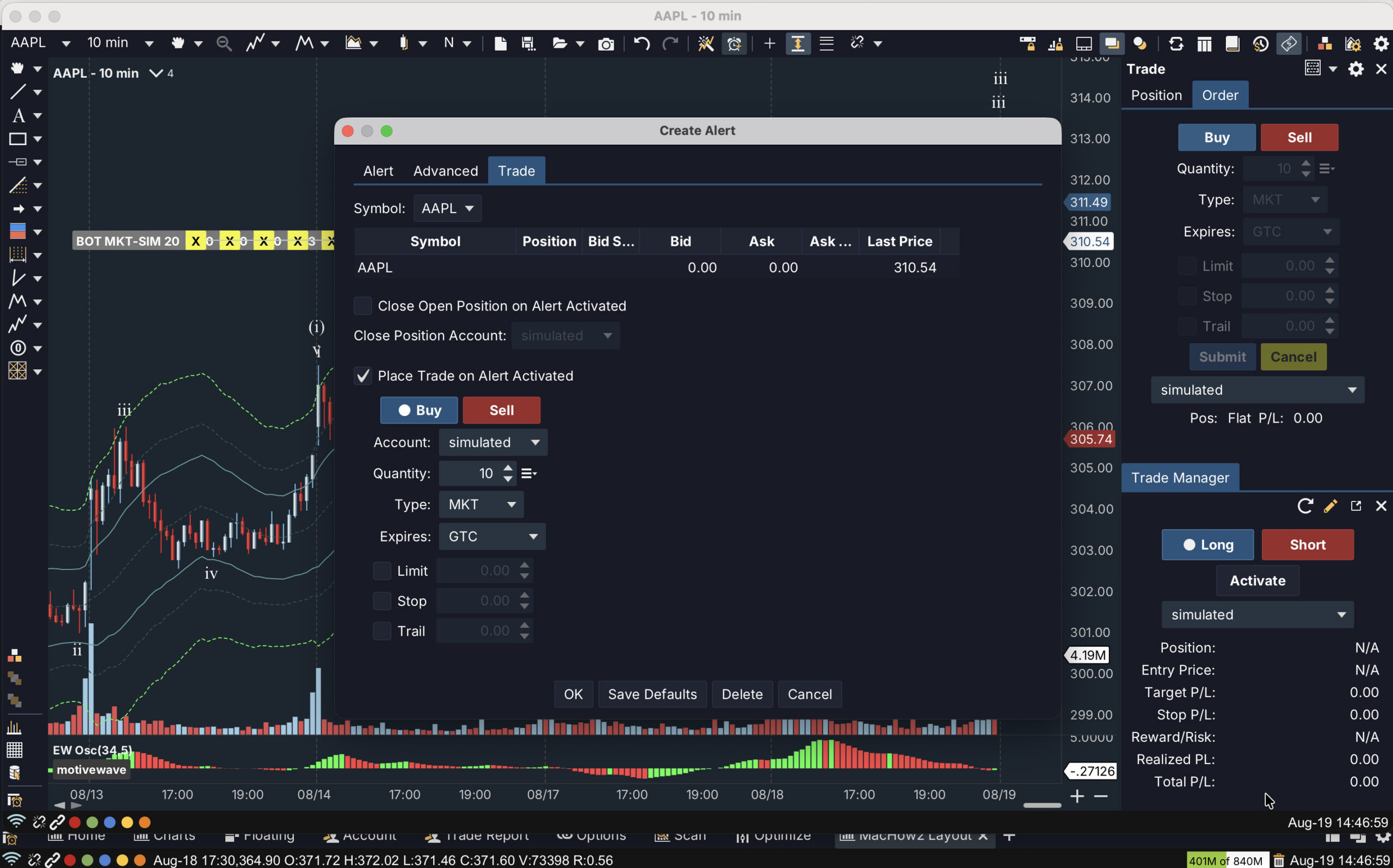Click Cancel at bottom of alert dialog
The width and height of the screenshot is (1393, 868).
(810, 694)
